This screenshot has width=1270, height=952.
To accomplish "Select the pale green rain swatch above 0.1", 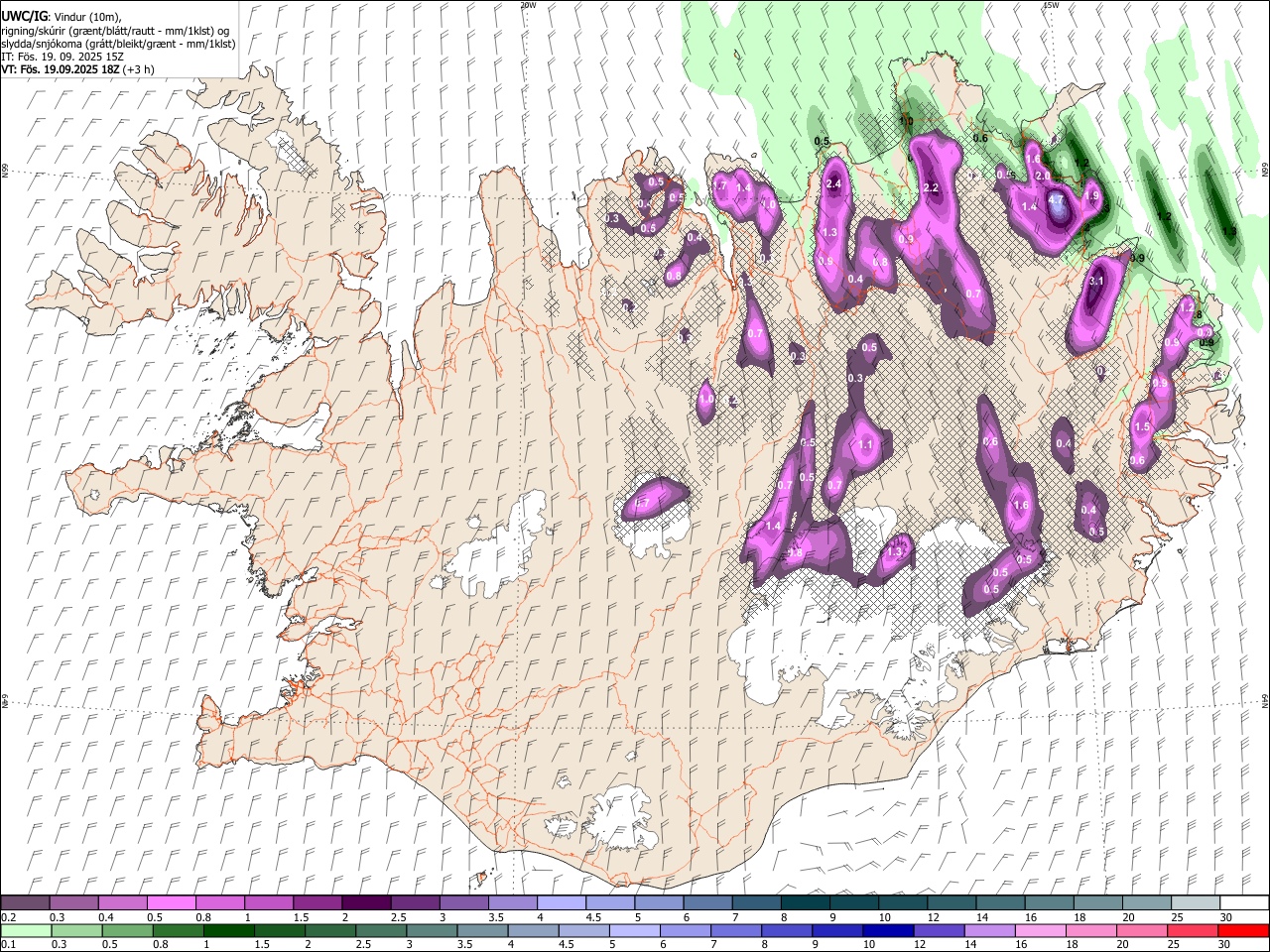I will pyautogui.click(x=26, y=931).
